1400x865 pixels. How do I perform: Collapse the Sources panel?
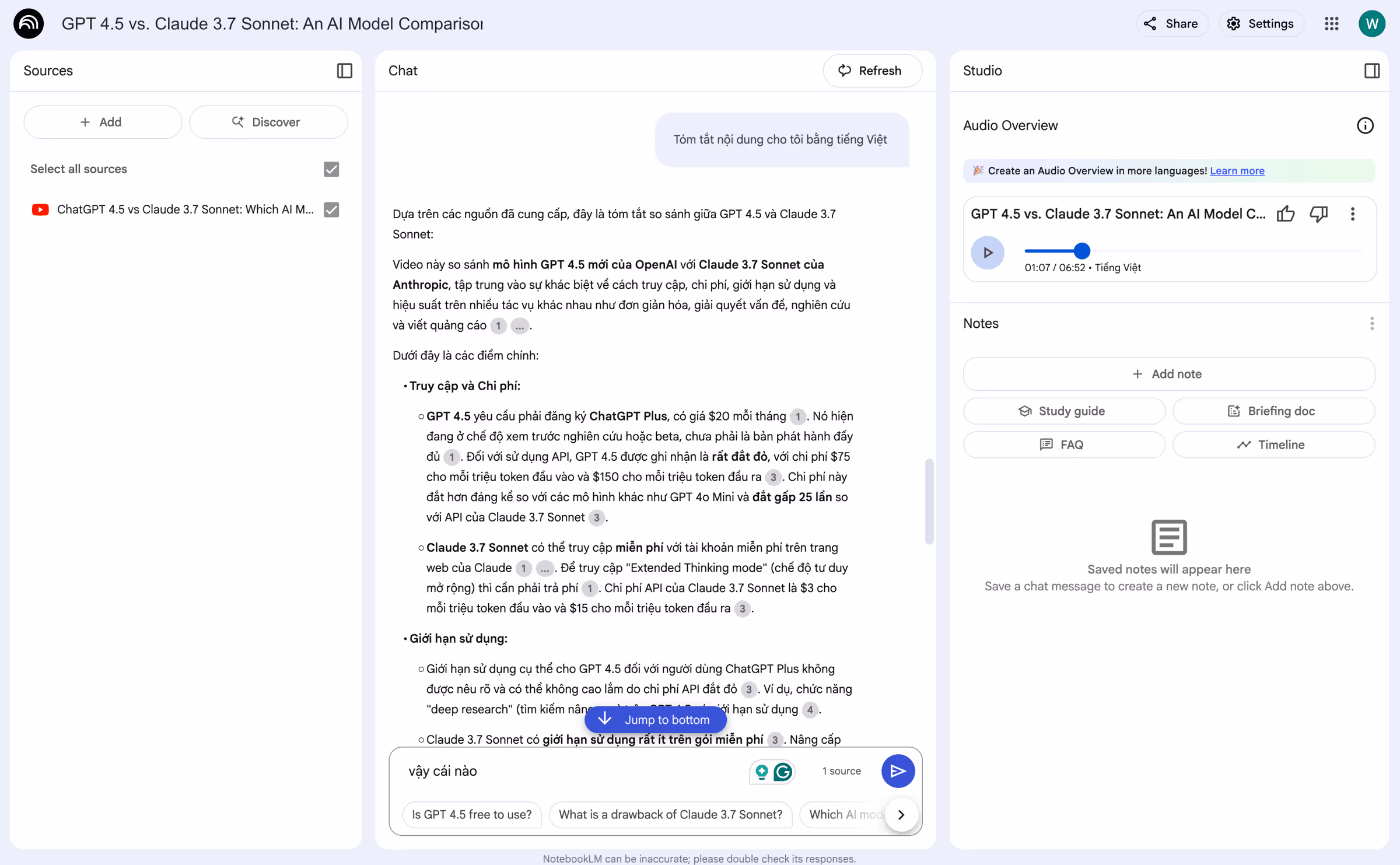coord(344,71)
